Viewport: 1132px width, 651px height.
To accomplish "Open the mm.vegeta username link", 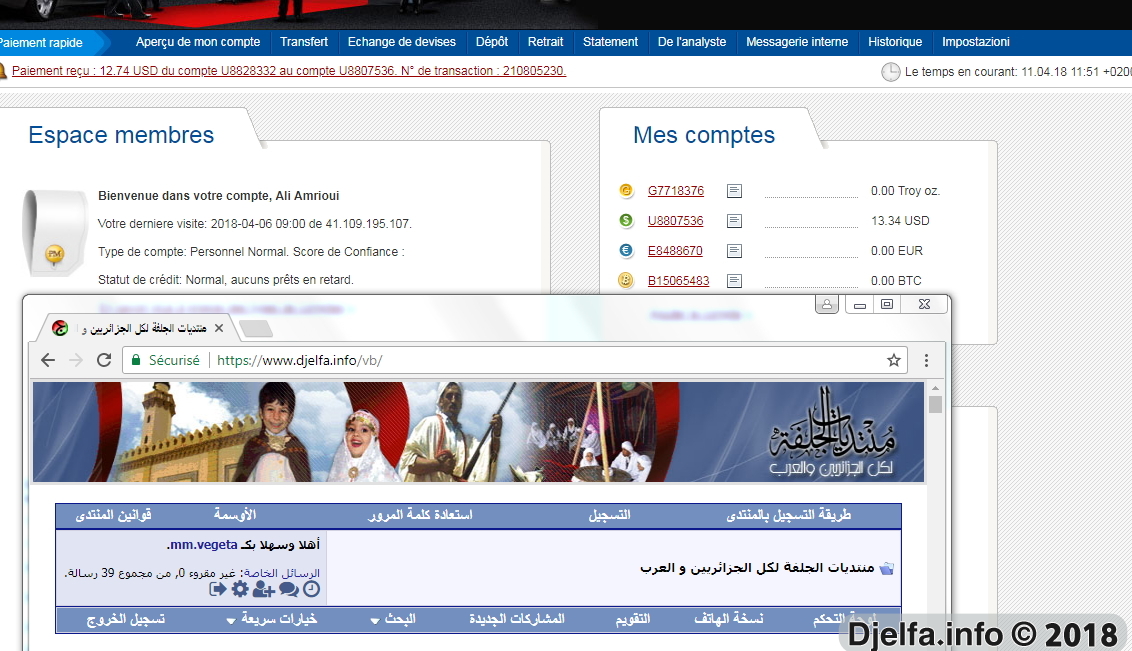I will (x=204, y=545).
